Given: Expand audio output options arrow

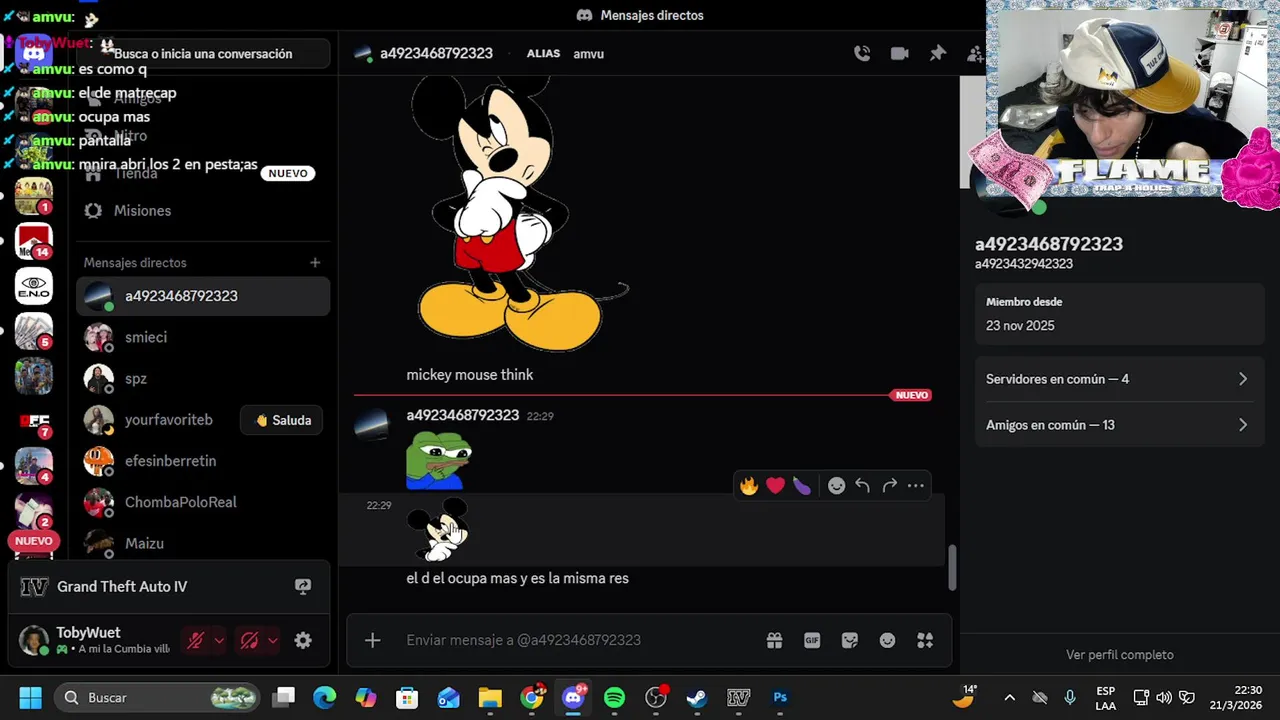Looking at the screenshot, I should [x=272, y=641].
